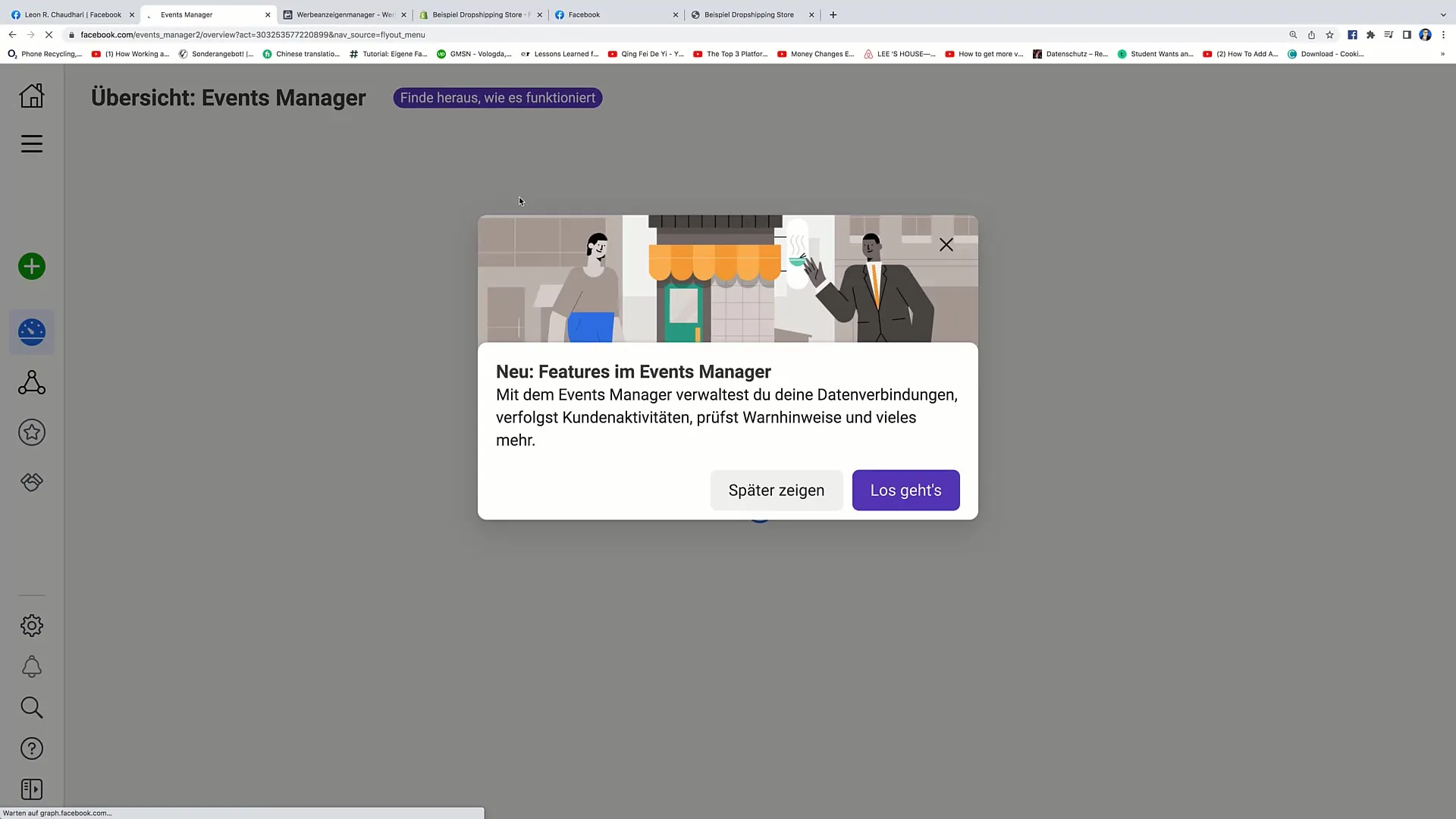Open the Chrome profile avatar
This screenshot has width=1456, height=819.
1425,35
